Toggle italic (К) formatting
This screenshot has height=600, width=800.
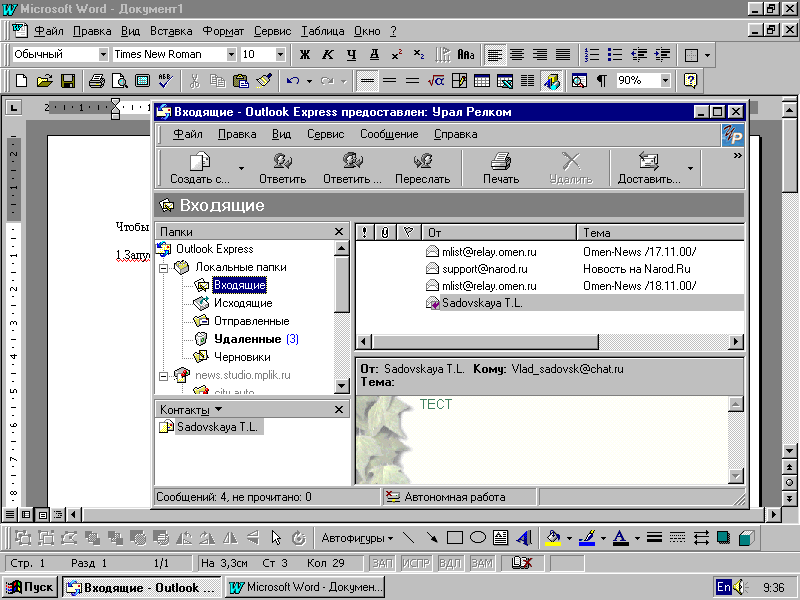click(x=328, y=54)
